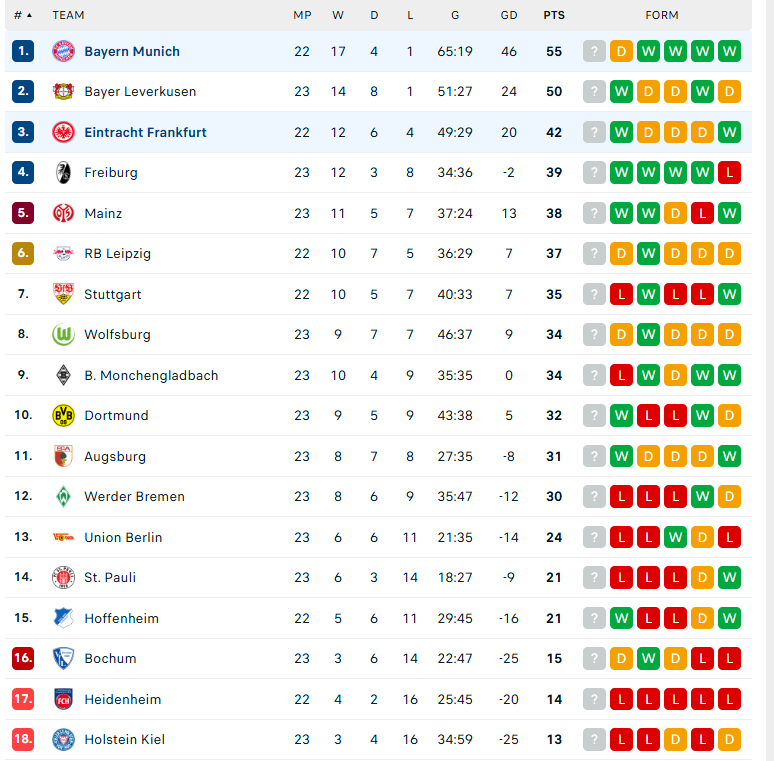Click the Dortmund BVB yellow logo
This screenshot has width=774, height=761.
[63, 416]
